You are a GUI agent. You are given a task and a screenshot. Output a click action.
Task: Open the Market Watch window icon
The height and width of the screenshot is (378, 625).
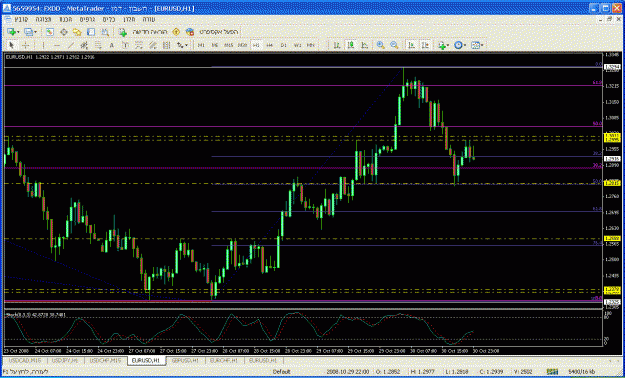[50, 32]
